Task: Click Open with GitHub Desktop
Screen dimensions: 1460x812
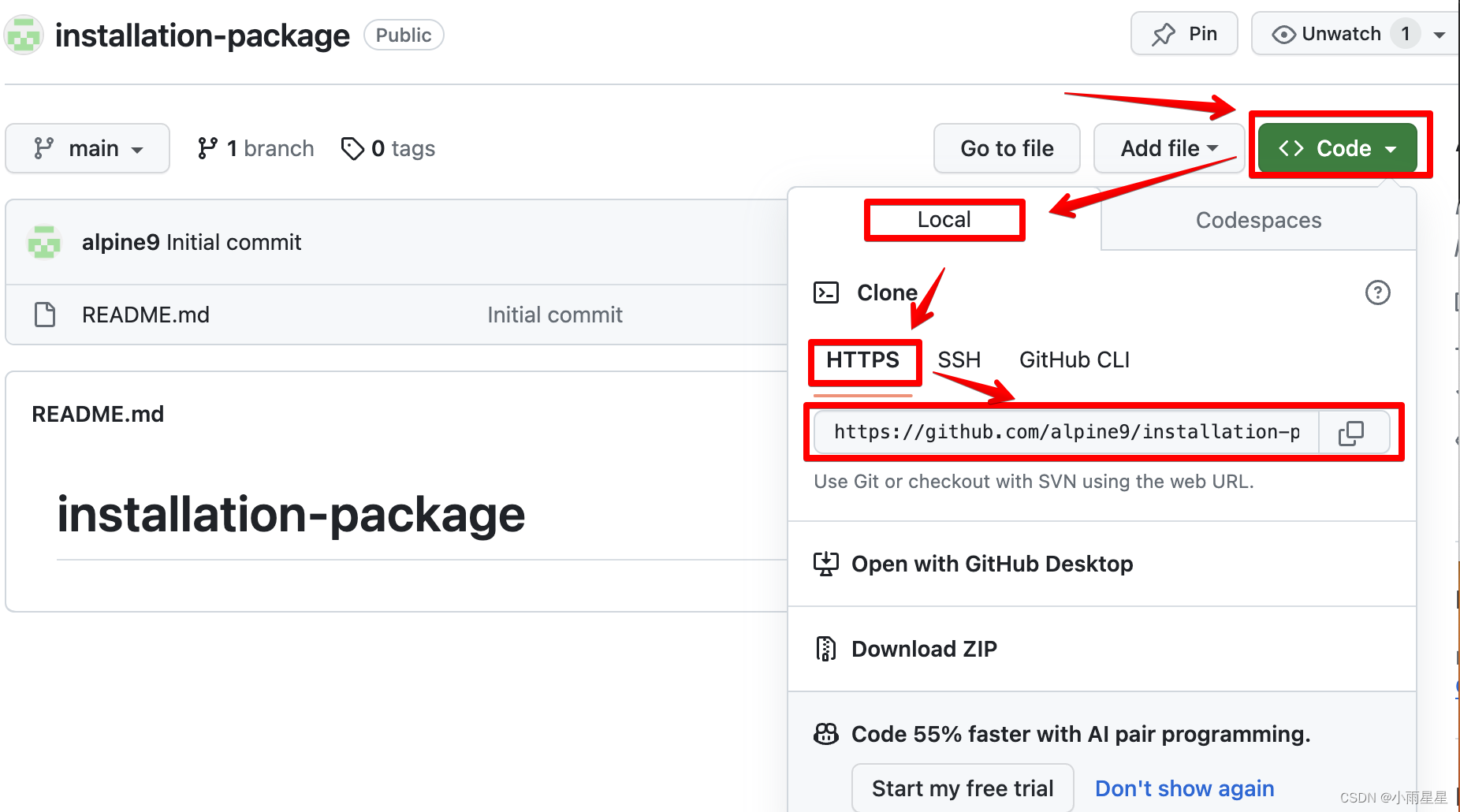Action: 992,564
